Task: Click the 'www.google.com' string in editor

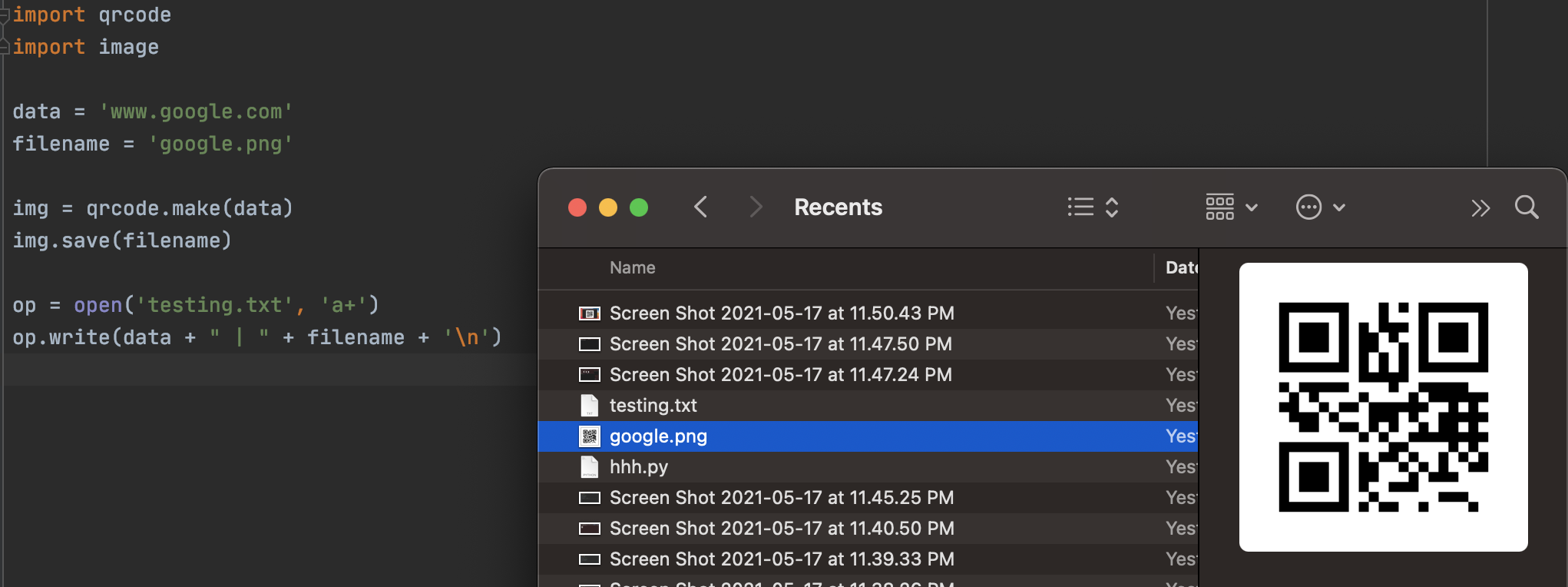Action: click(x=196, y=111)
